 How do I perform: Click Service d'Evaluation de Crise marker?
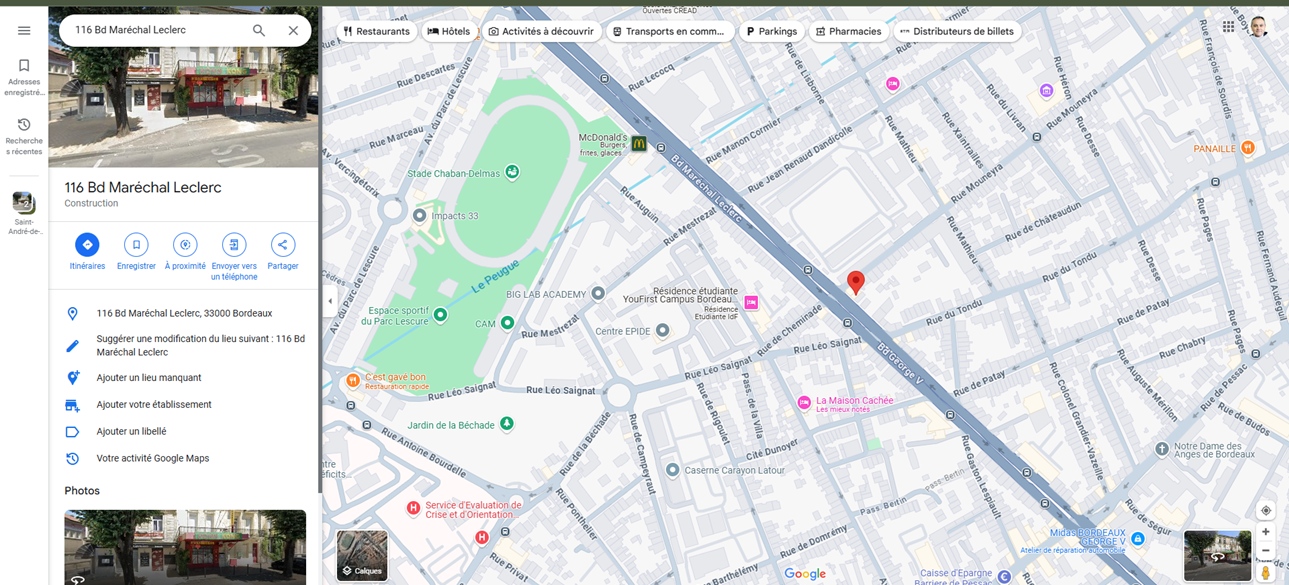pyautogui.click(x=413, y=509)
